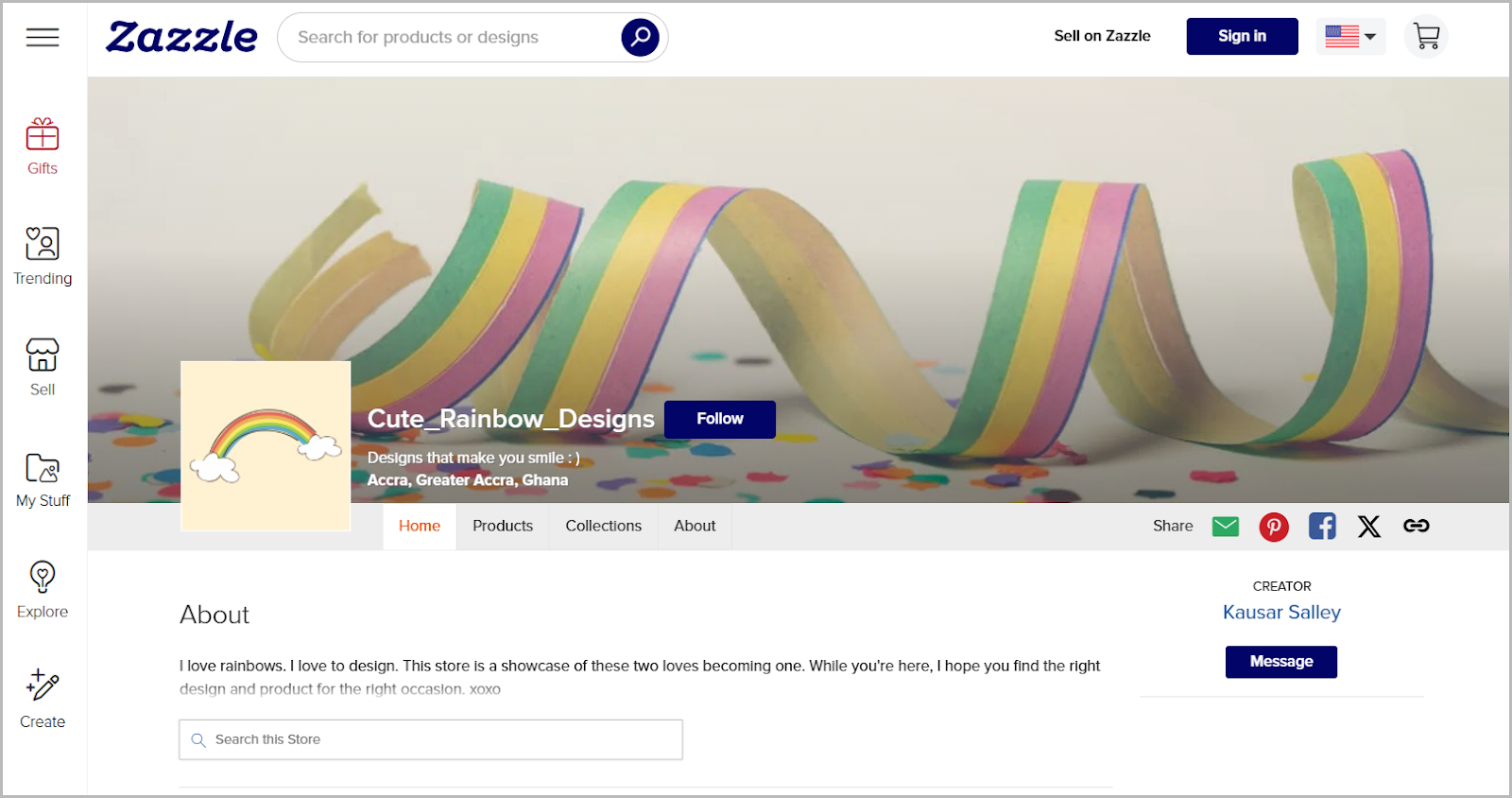Click the 'Accra, Greater Accra, Ghana' location text

pyautogui.click(x=468, y=480)
